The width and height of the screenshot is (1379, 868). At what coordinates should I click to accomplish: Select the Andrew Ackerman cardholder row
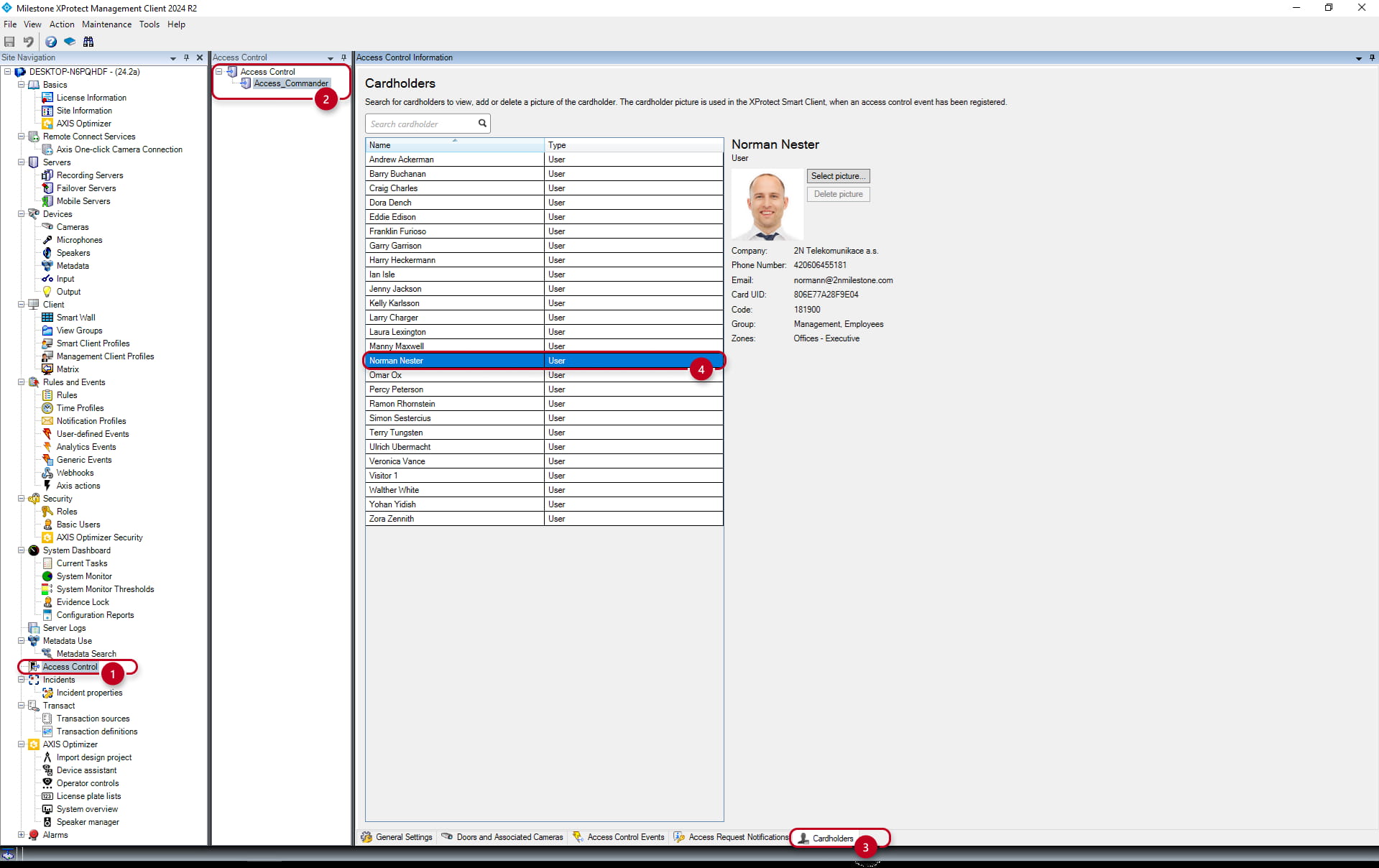544,160
